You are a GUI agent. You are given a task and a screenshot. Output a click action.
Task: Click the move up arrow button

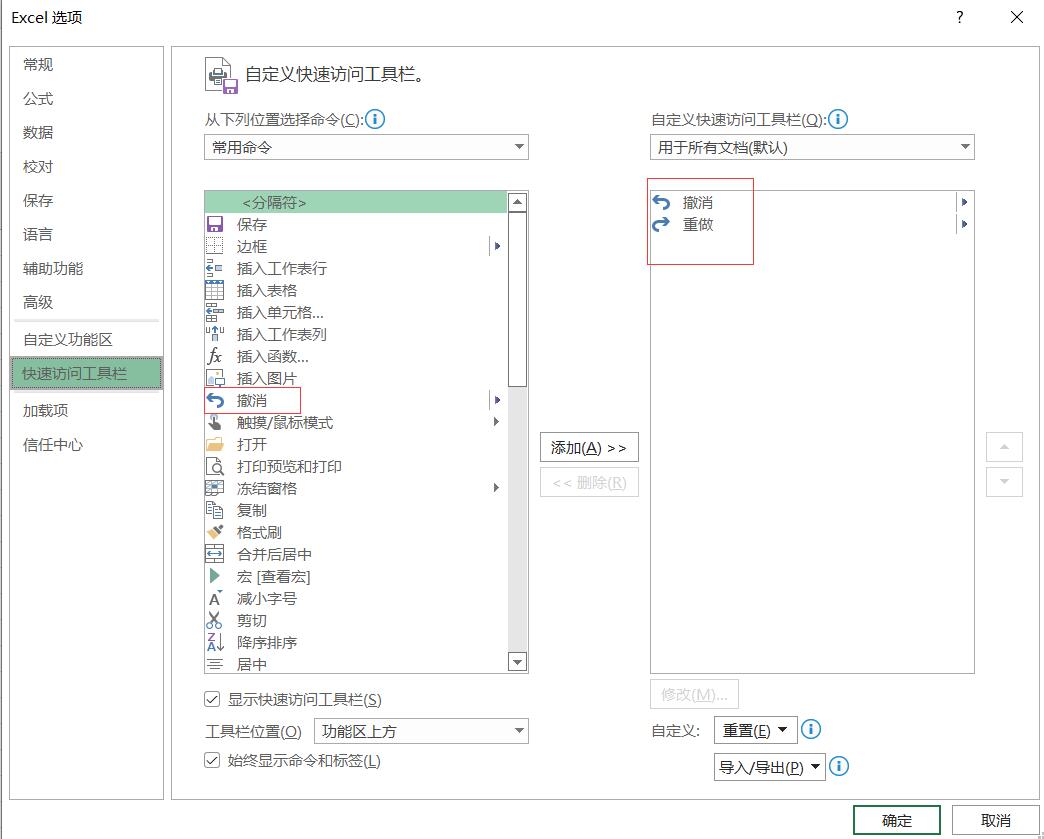coord(1004,447)
